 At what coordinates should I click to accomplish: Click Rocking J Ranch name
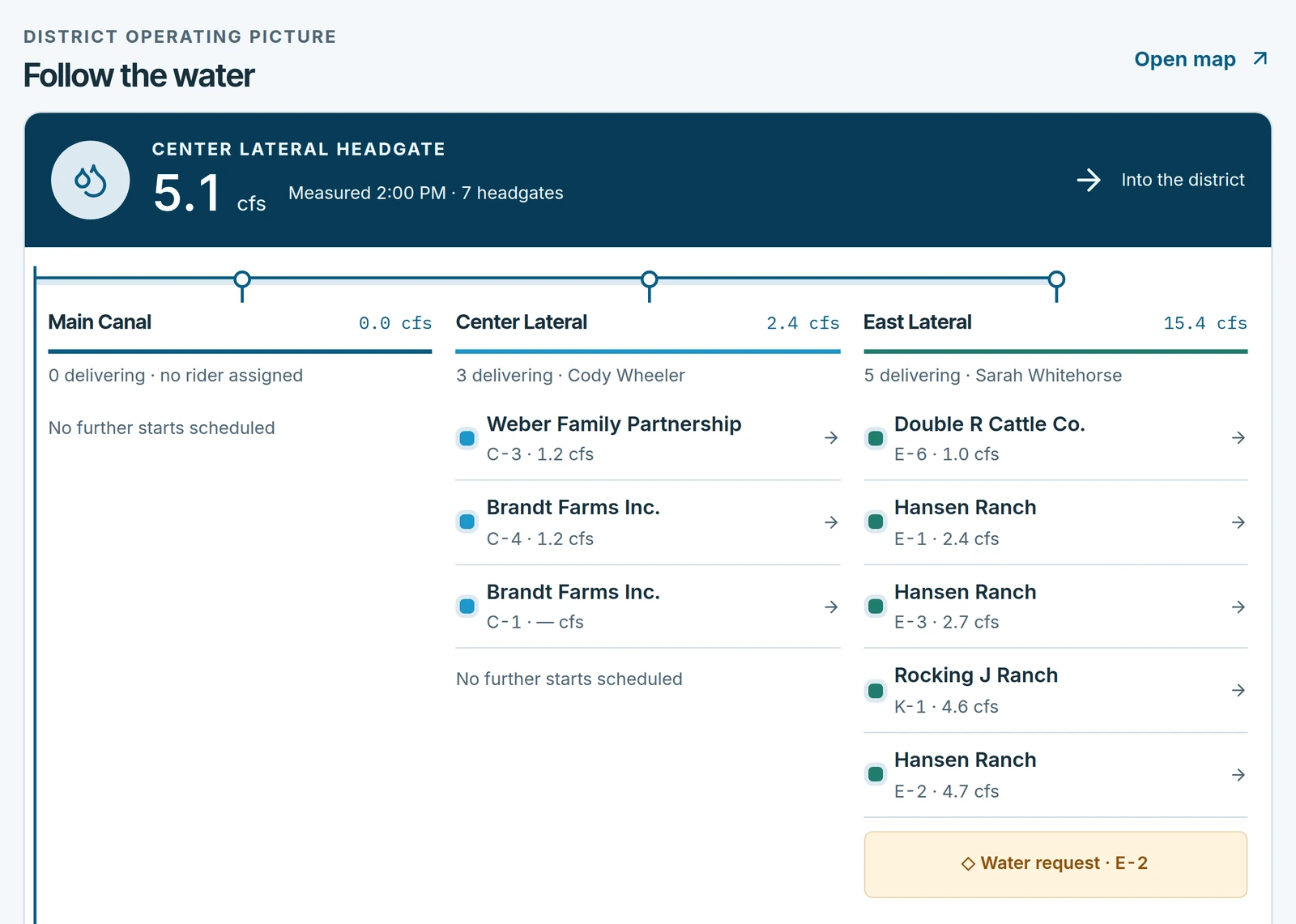tap(976, 675)
